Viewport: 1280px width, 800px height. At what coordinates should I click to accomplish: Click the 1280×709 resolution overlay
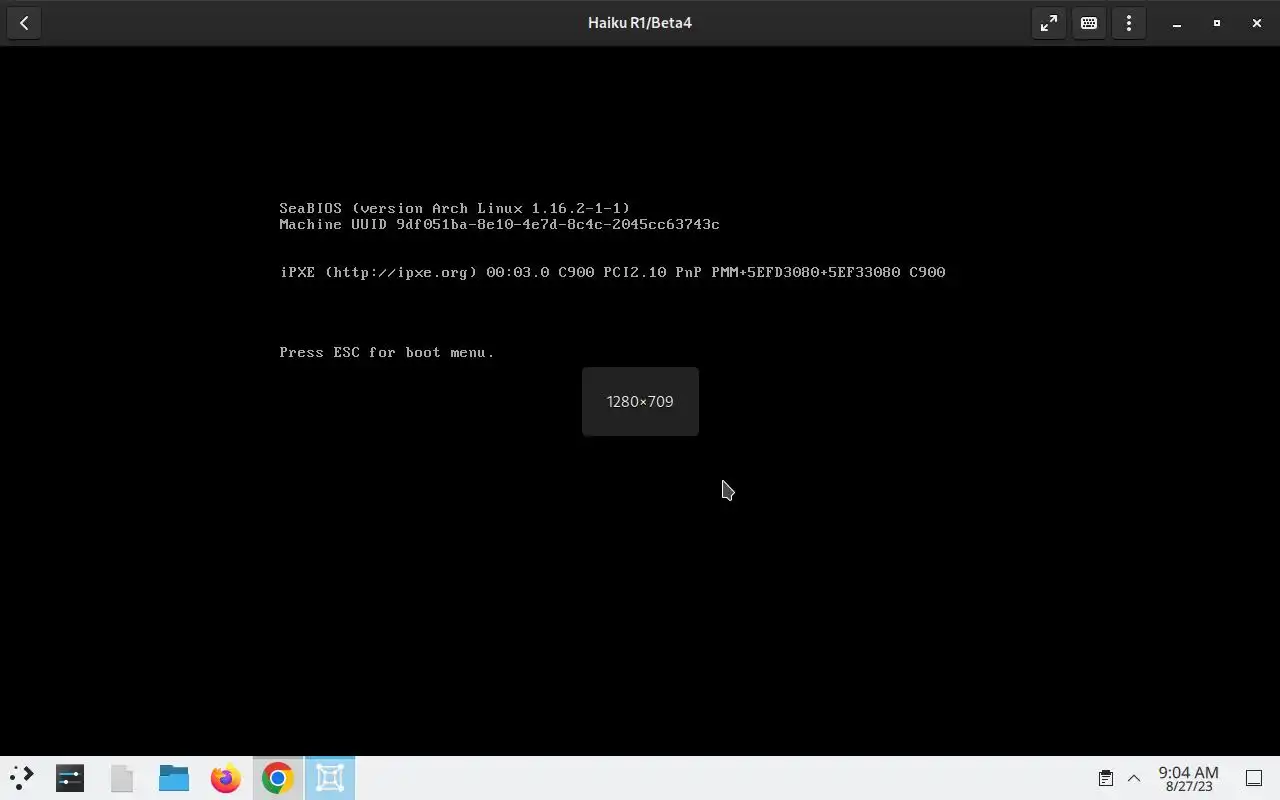click(640, 401)
